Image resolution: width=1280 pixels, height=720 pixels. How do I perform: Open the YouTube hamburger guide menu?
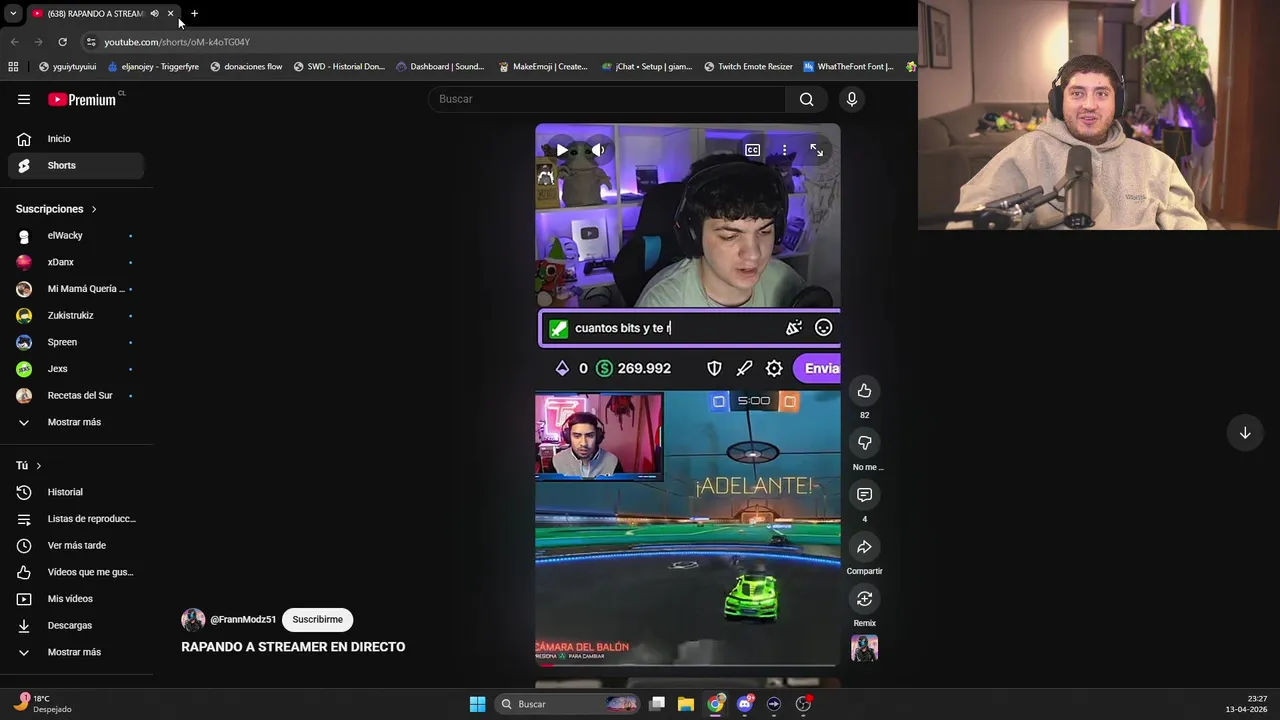[24, 99]
